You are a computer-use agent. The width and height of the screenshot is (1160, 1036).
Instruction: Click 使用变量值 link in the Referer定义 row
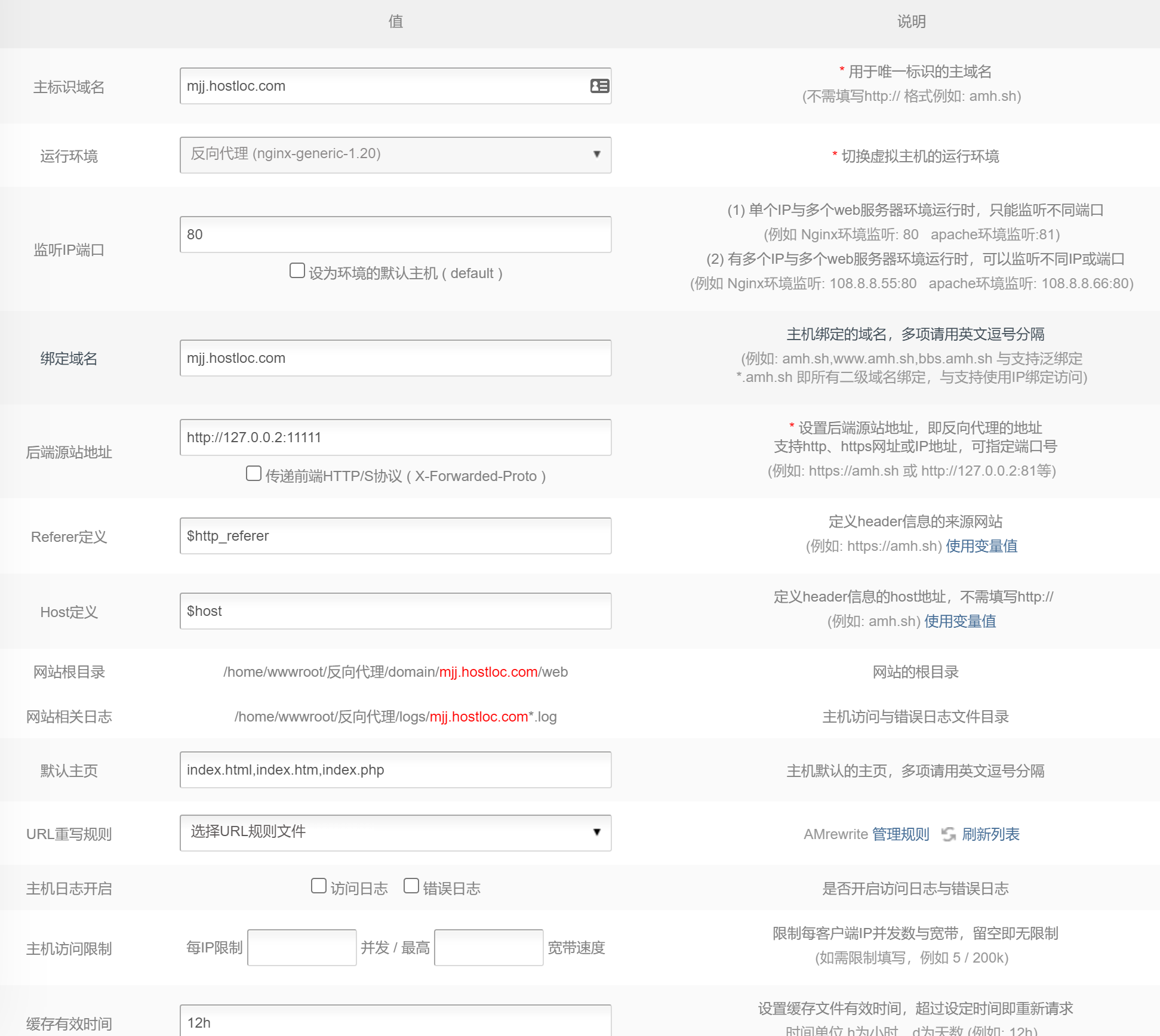(x=981, y=546)
